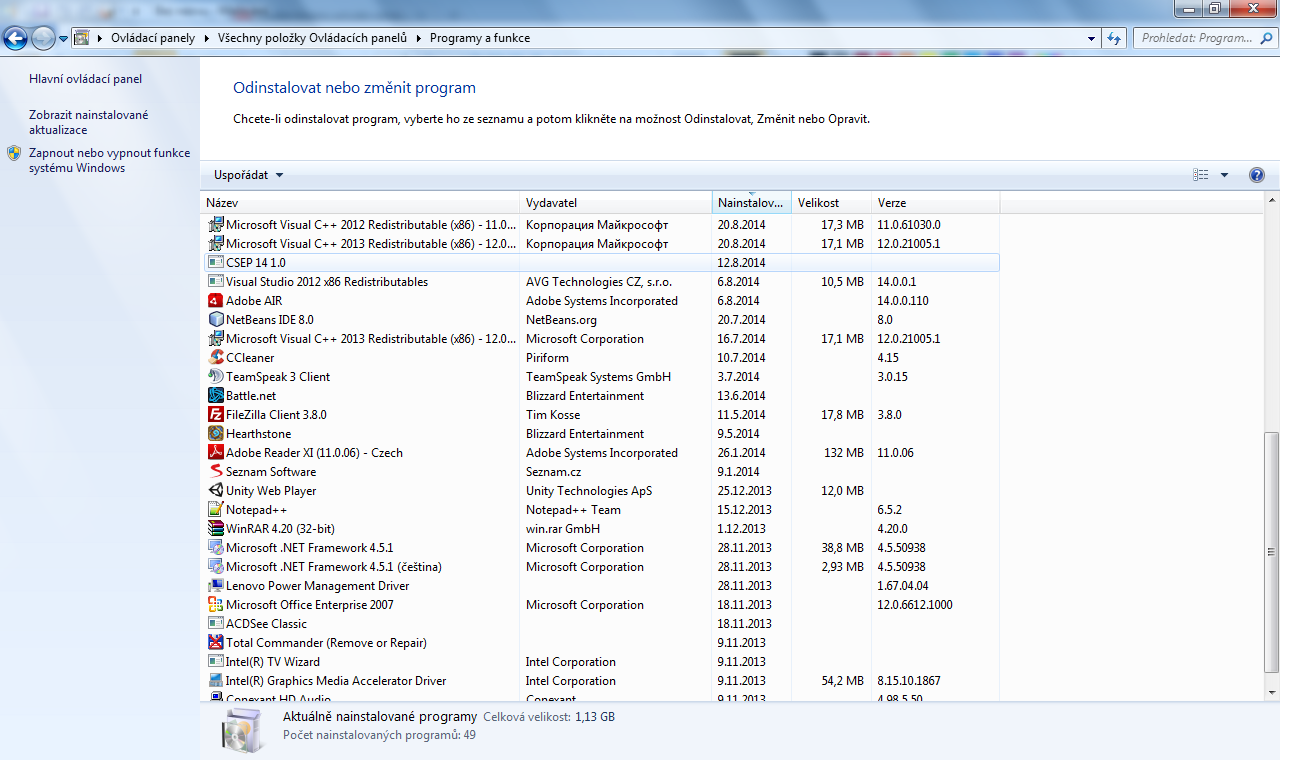1312x760 pixels.
Task: Sort by the Verze column header
Action: tap(936, 203)
